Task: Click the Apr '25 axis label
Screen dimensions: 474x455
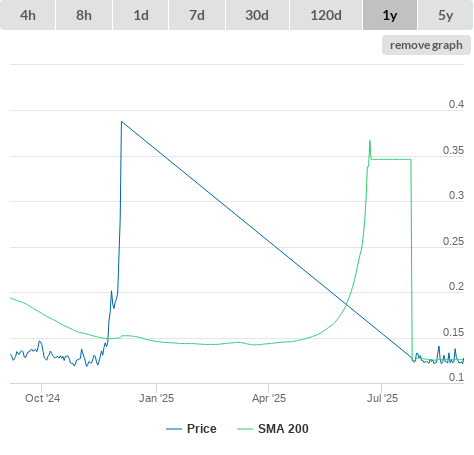Action: click(x=269, y=398)
